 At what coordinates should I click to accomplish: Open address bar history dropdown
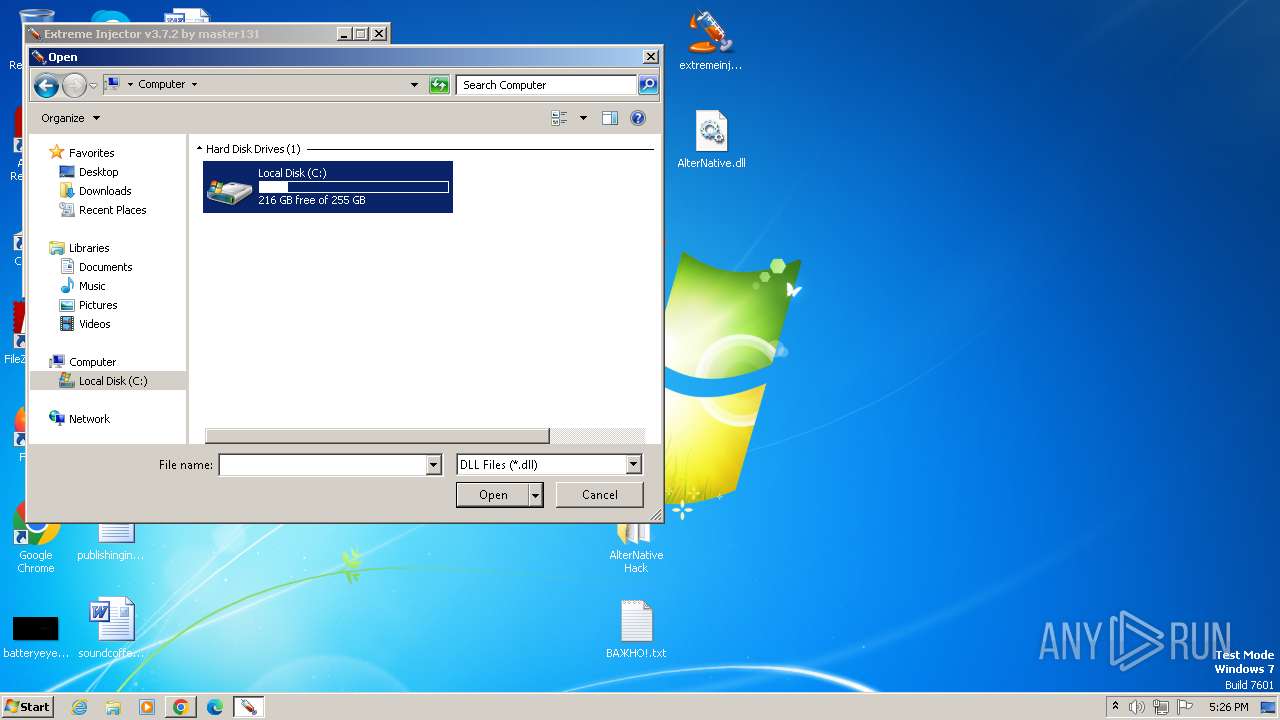[x=415, y=85]
